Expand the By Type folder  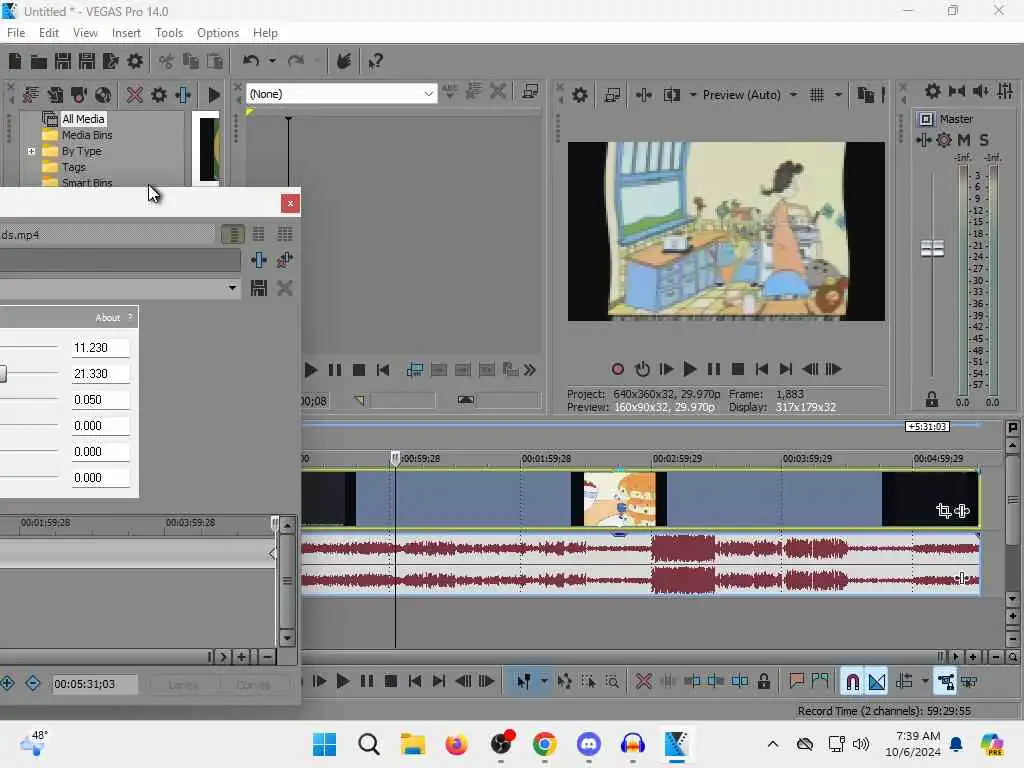tap(31, 151)
